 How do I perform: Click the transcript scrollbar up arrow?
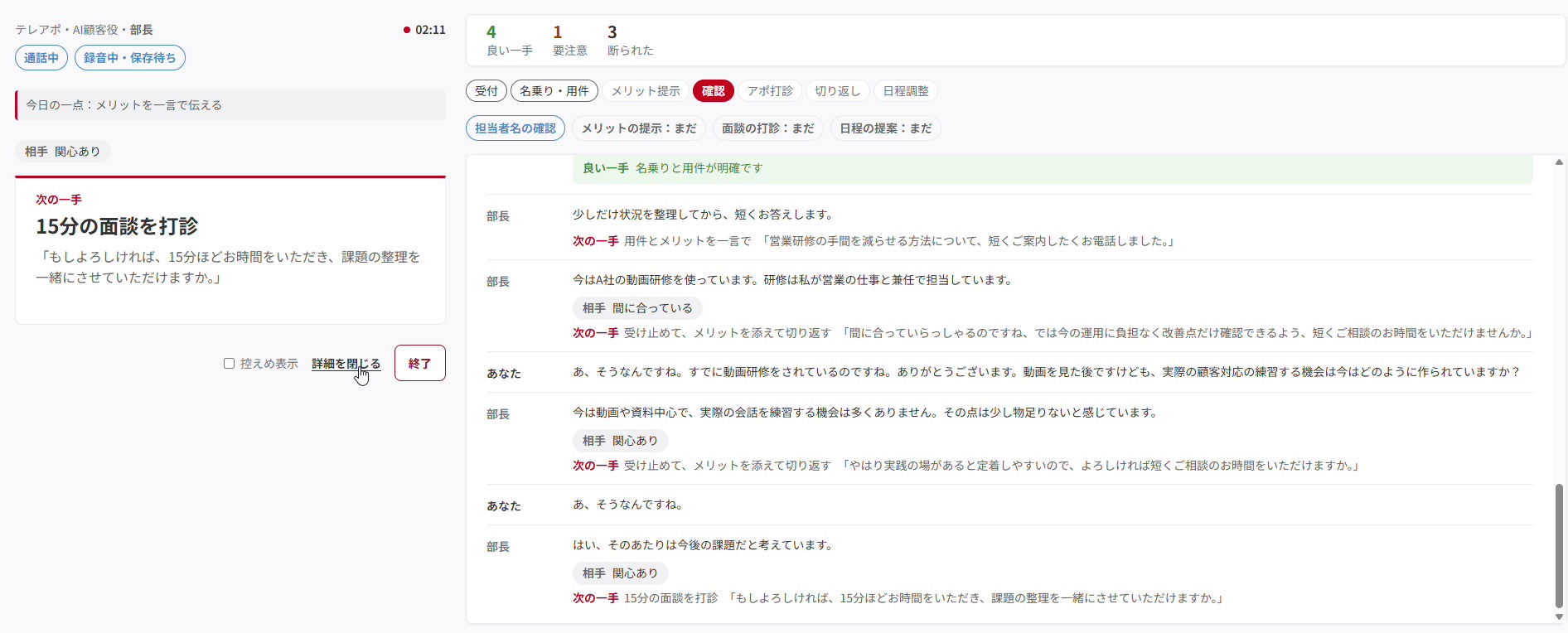pyautogui.click(x=1559, y=162)
